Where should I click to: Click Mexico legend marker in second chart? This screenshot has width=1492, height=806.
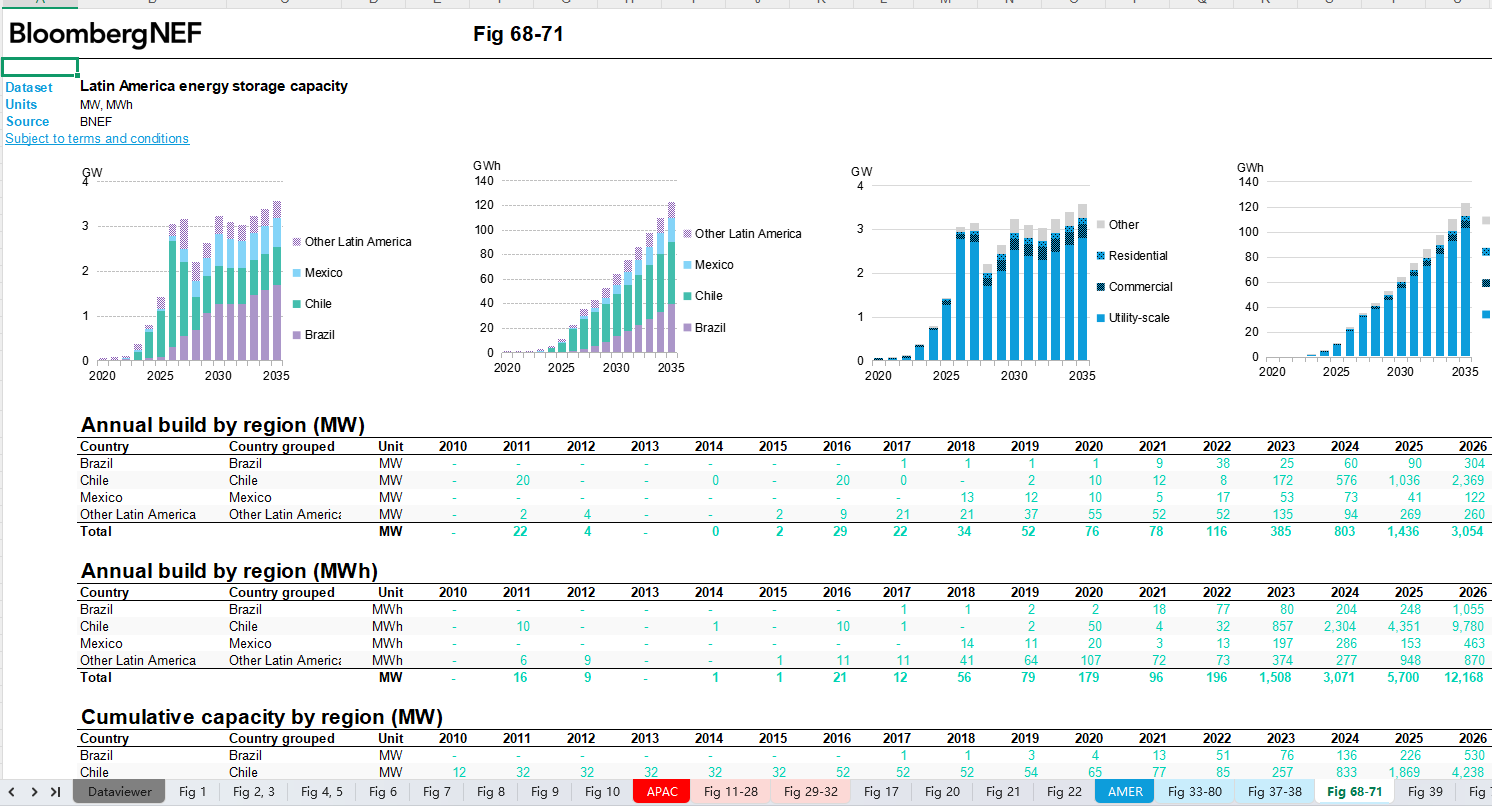coord(686,265)
